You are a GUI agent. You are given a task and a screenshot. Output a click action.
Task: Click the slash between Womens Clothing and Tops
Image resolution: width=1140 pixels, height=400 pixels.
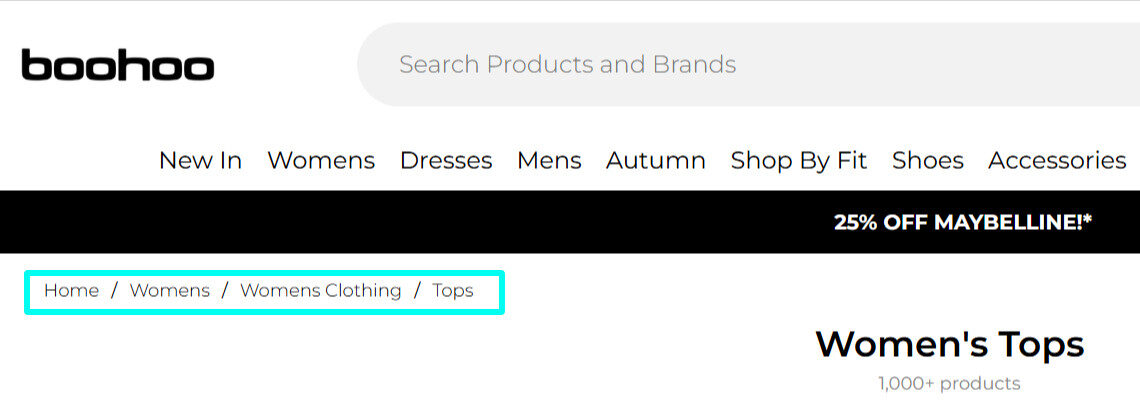tap(417, 291)
